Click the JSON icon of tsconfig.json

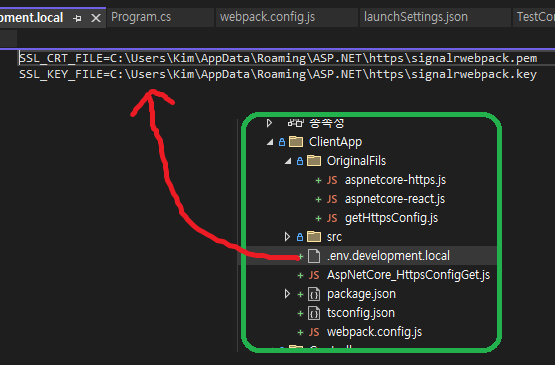pos(314,313)
